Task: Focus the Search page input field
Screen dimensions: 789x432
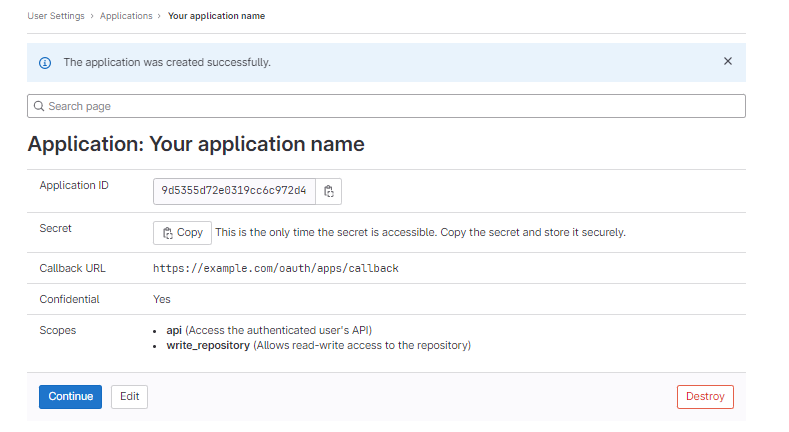Action: 390,106
